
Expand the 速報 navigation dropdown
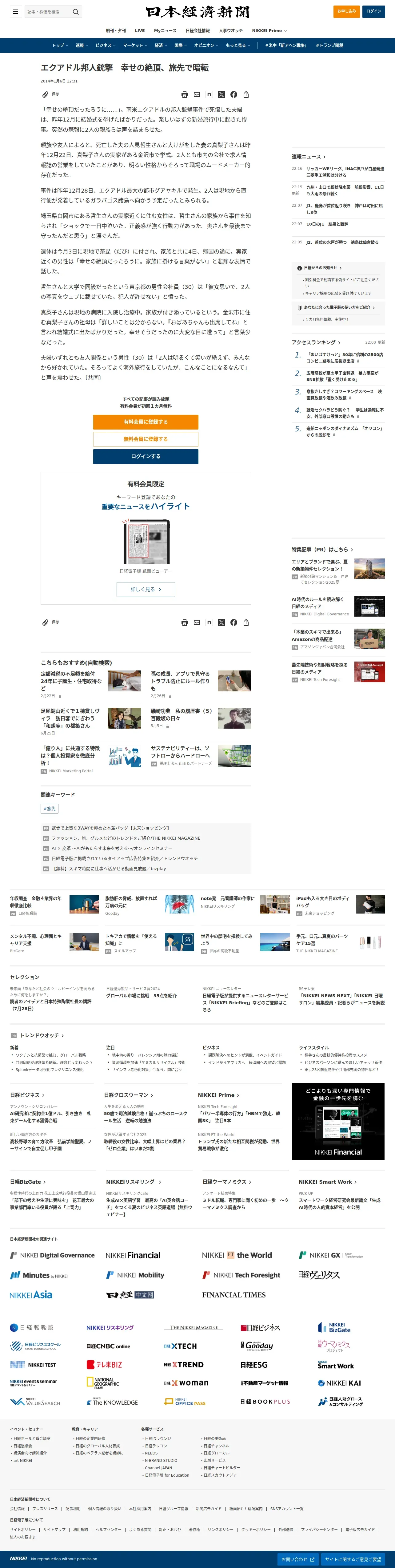coord(82,45)
